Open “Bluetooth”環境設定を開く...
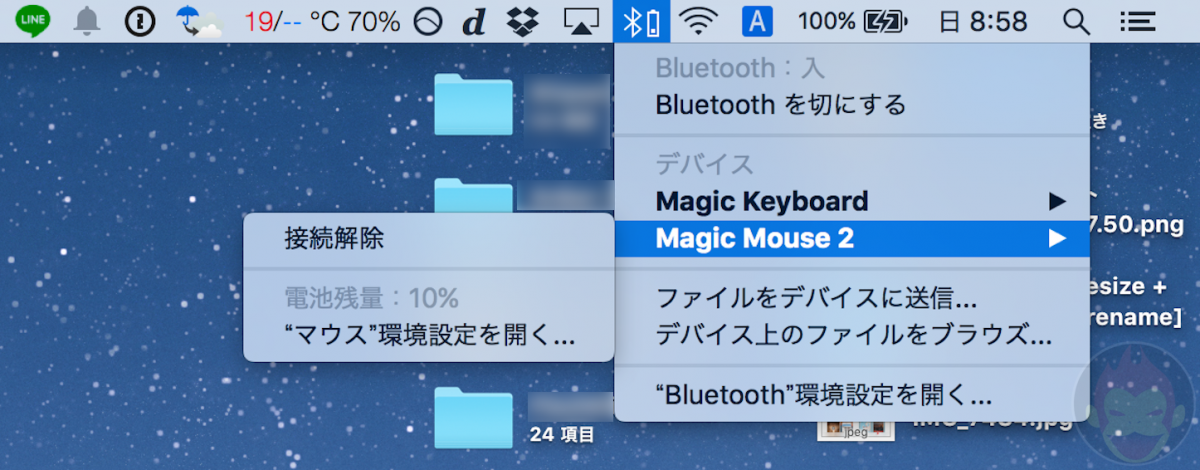 click(850, 394)
